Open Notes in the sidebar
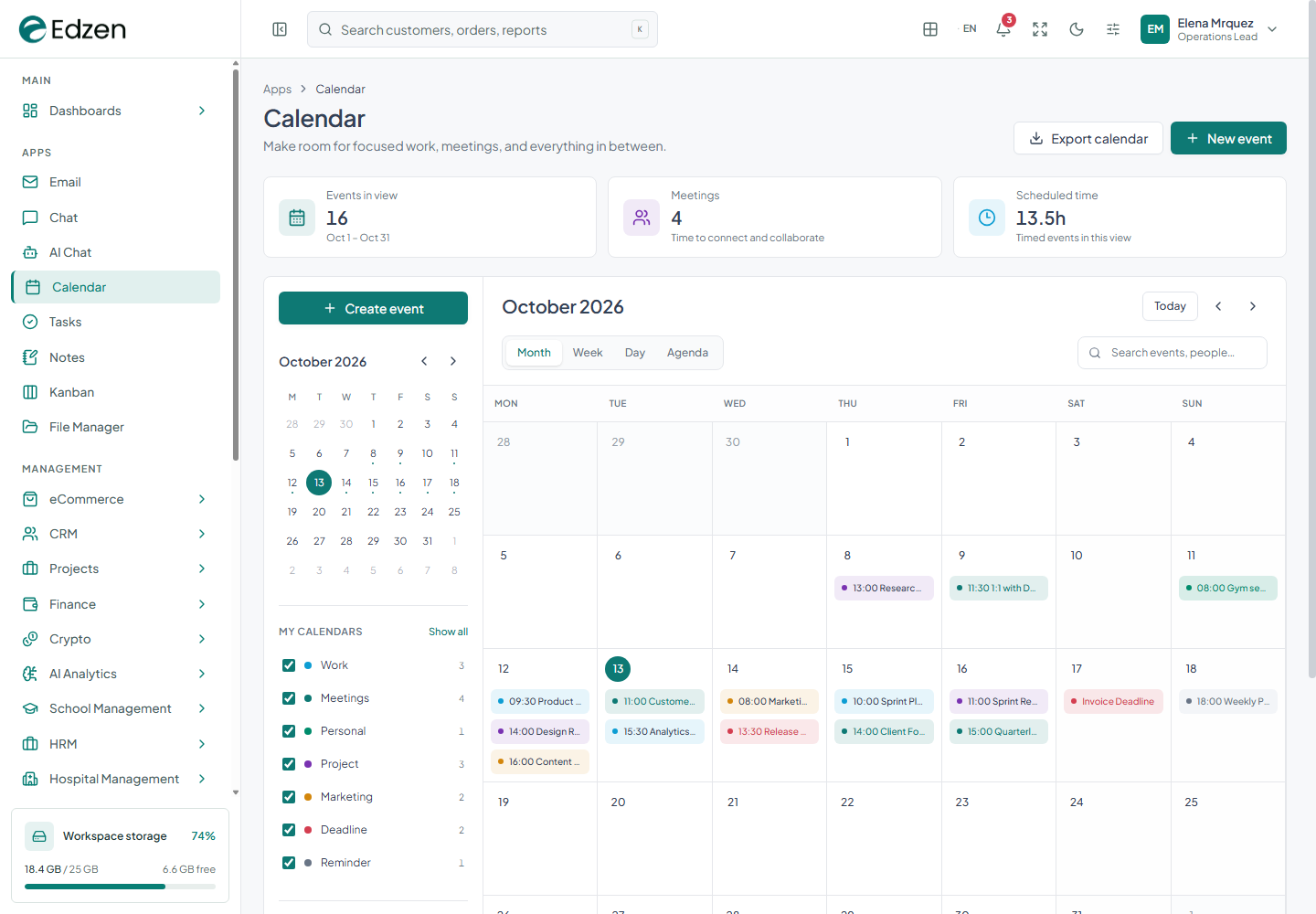The width and height of the screenshot is (1316, 914). coord(115,357)
